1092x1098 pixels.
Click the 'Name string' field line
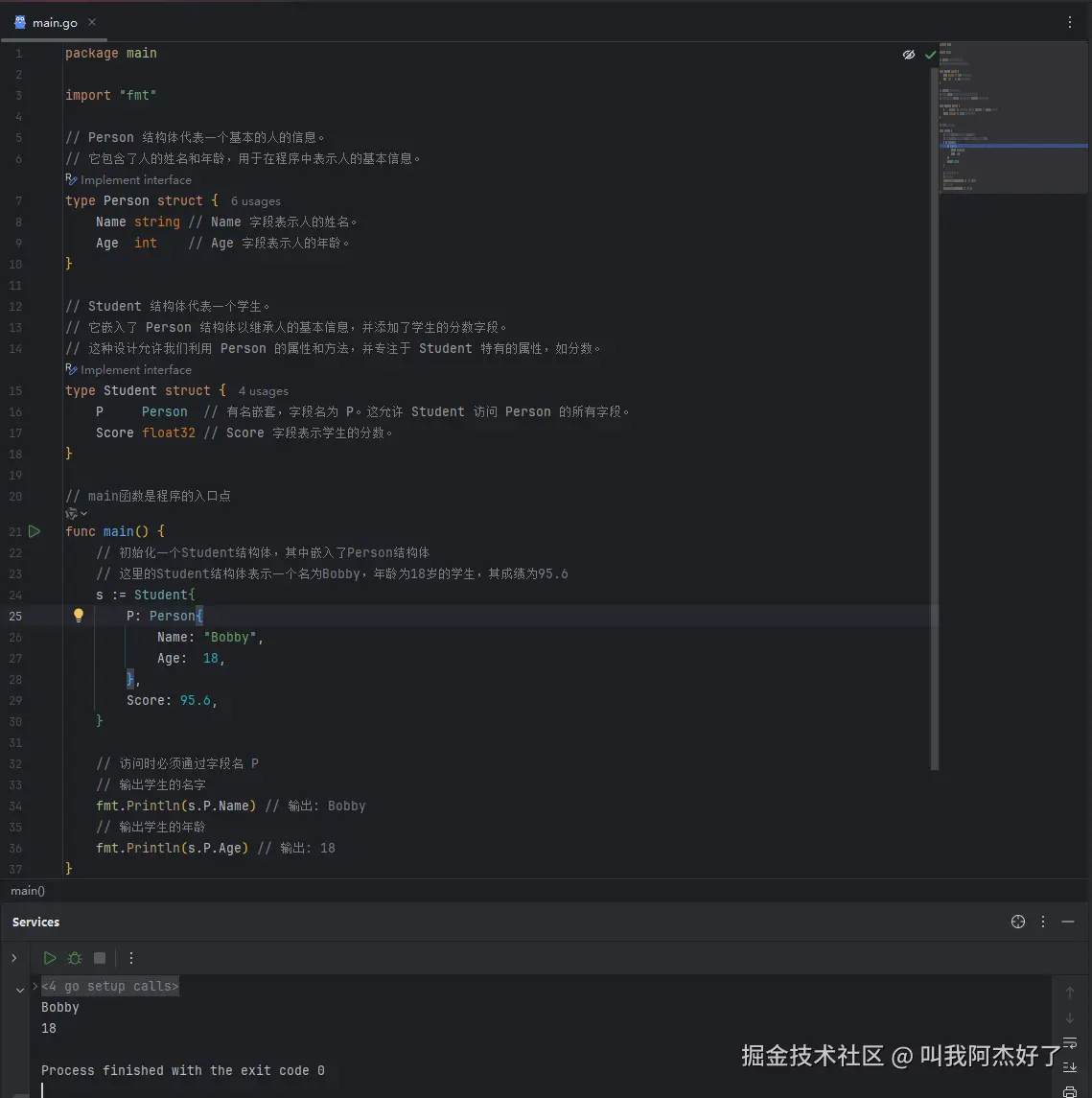tap(138, 222)
